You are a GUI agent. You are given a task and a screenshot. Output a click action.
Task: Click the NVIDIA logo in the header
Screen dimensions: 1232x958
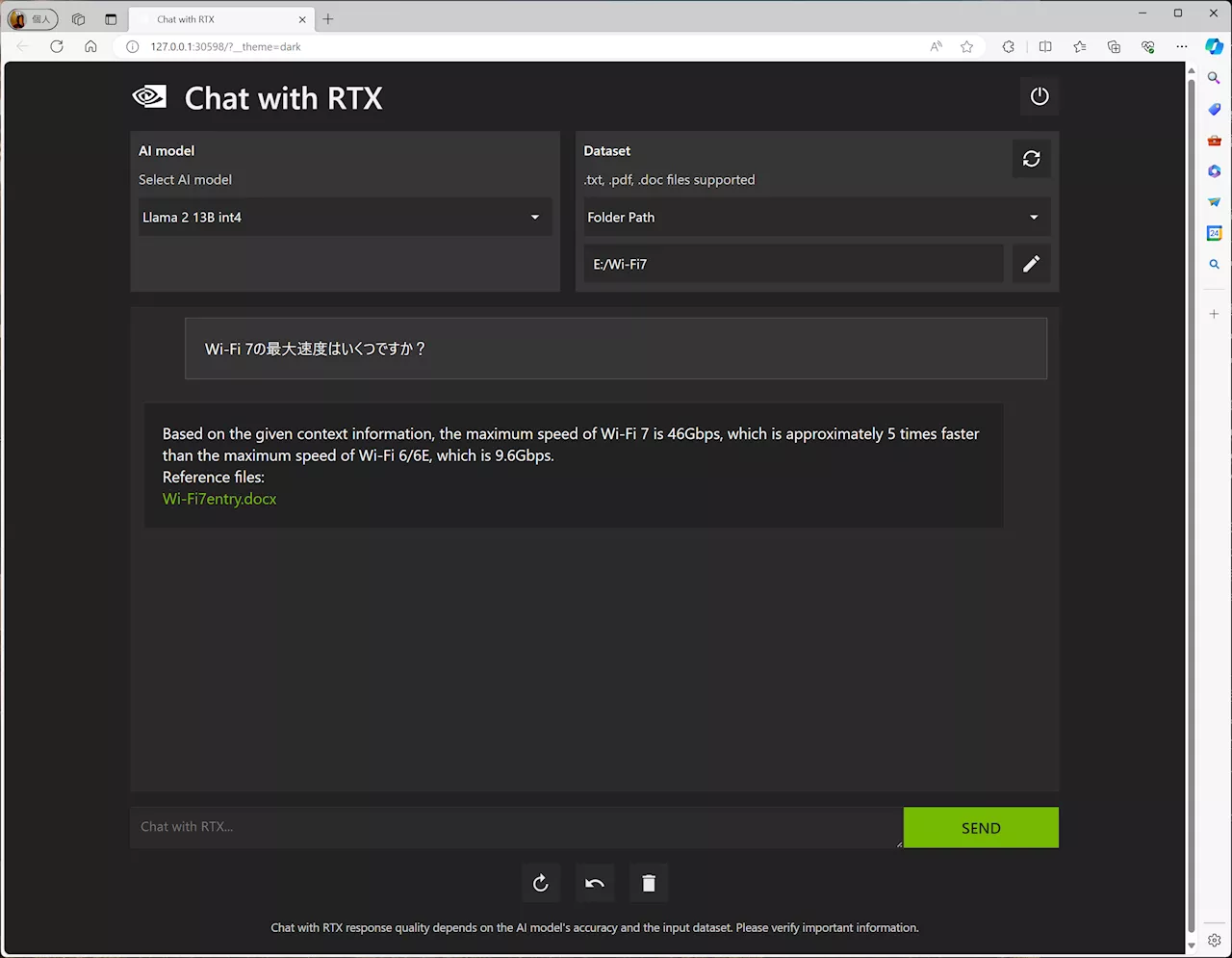point(149,96)
